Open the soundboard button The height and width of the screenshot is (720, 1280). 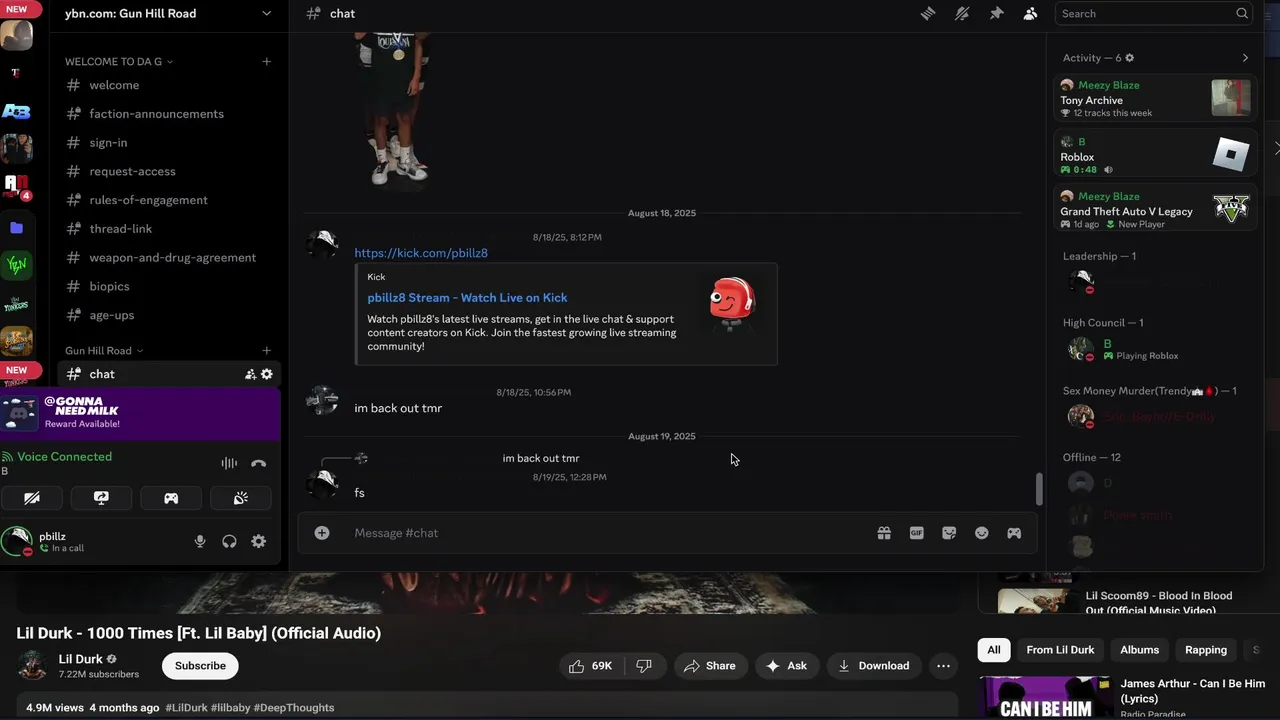coord(241,498)
